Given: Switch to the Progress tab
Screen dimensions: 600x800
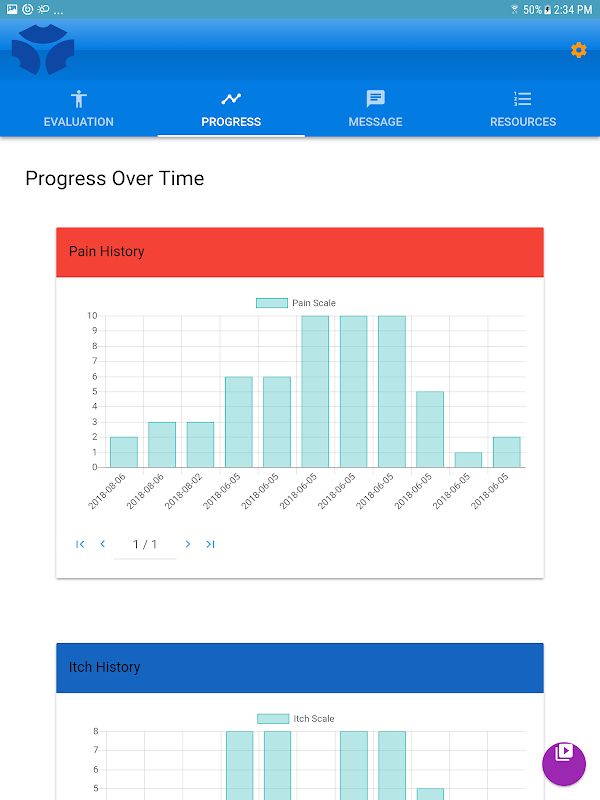Looking at the screenshot, I should [x=231, y=108].
